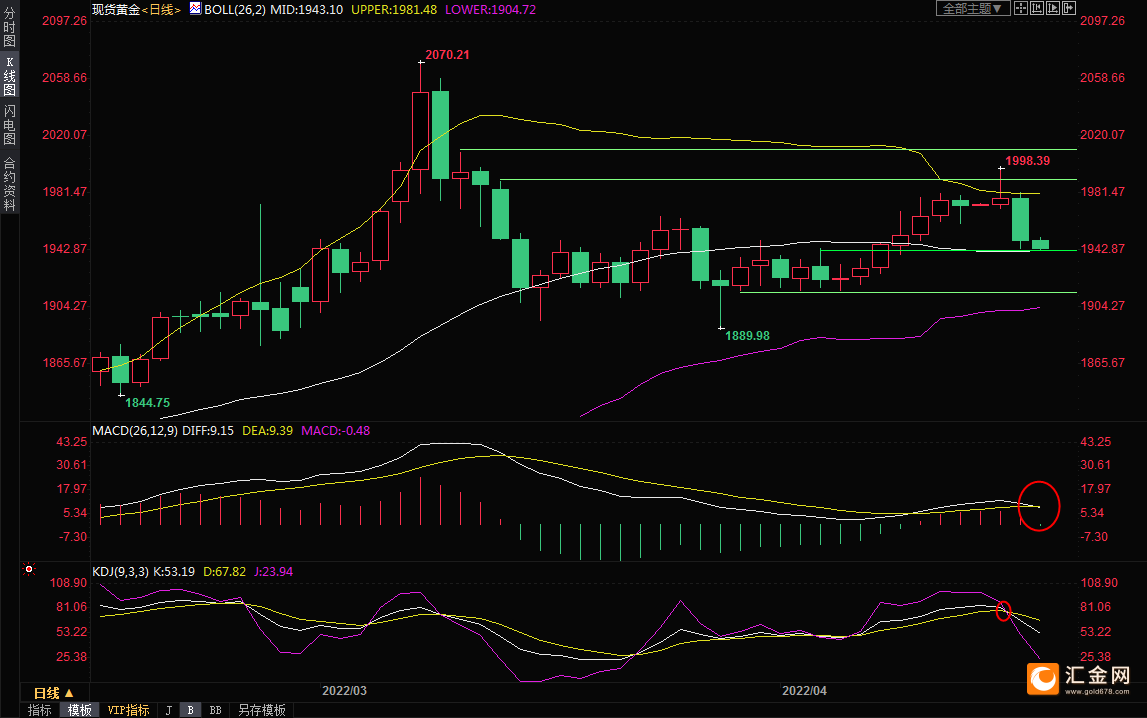Click the 2070.21 high price label

[448, 55]
